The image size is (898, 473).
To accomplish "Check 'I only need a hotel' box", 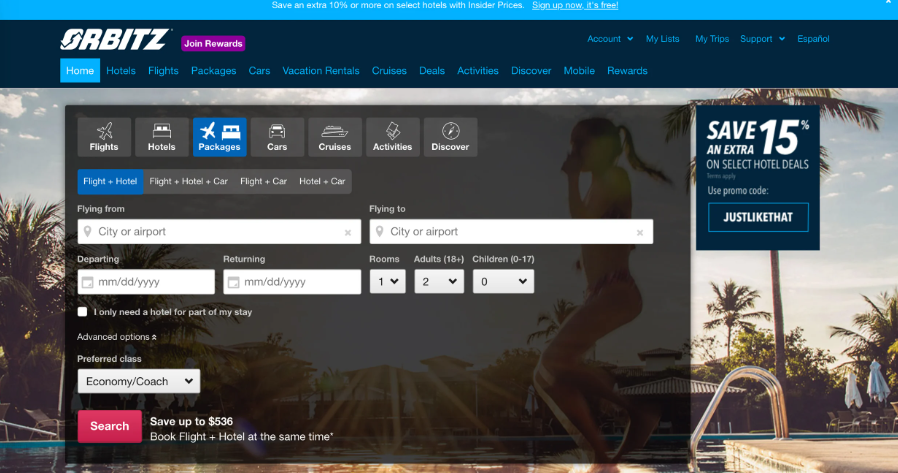I will point(83,312).
